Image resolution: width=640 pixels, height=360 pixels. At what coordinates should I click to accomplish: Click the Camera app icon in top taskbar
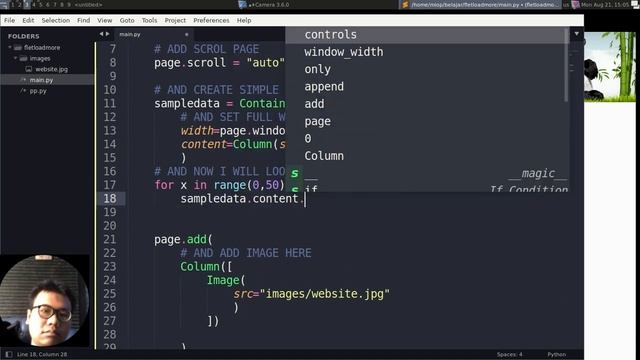click(242, 4)
